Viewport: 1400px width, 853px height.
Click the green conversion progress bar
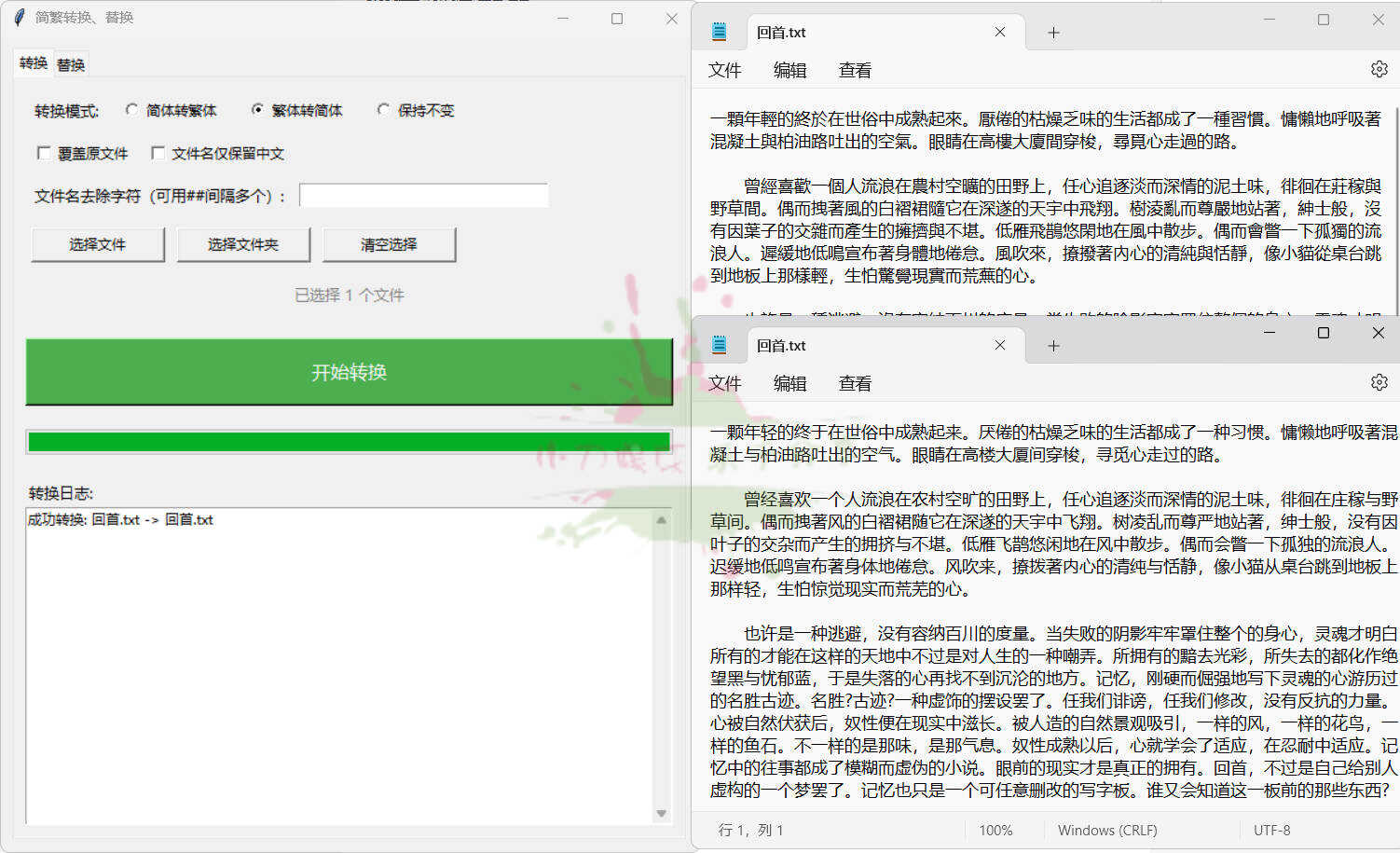348,440
